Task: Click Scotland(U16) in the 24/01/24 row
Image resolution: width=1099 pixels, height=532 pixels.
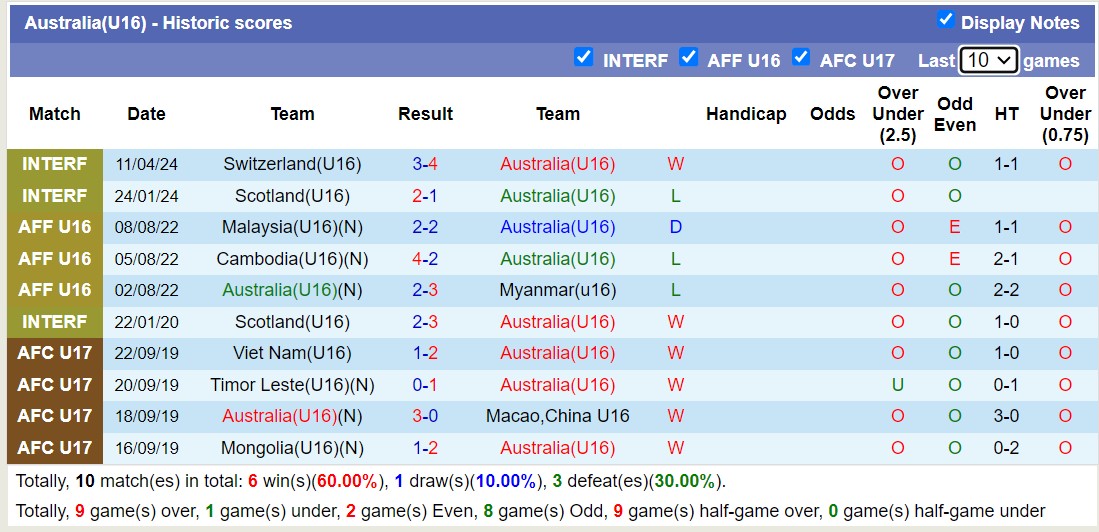Action: (x=292, y=196)
